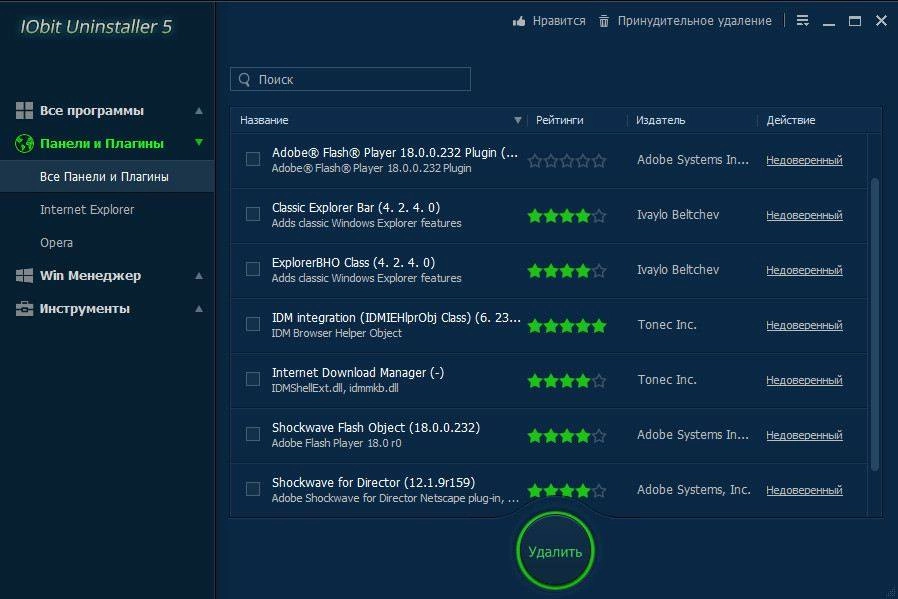Collapse Панели и Плагины section arrow
Screen dimensions: 898x599
[x=199, y=143]
